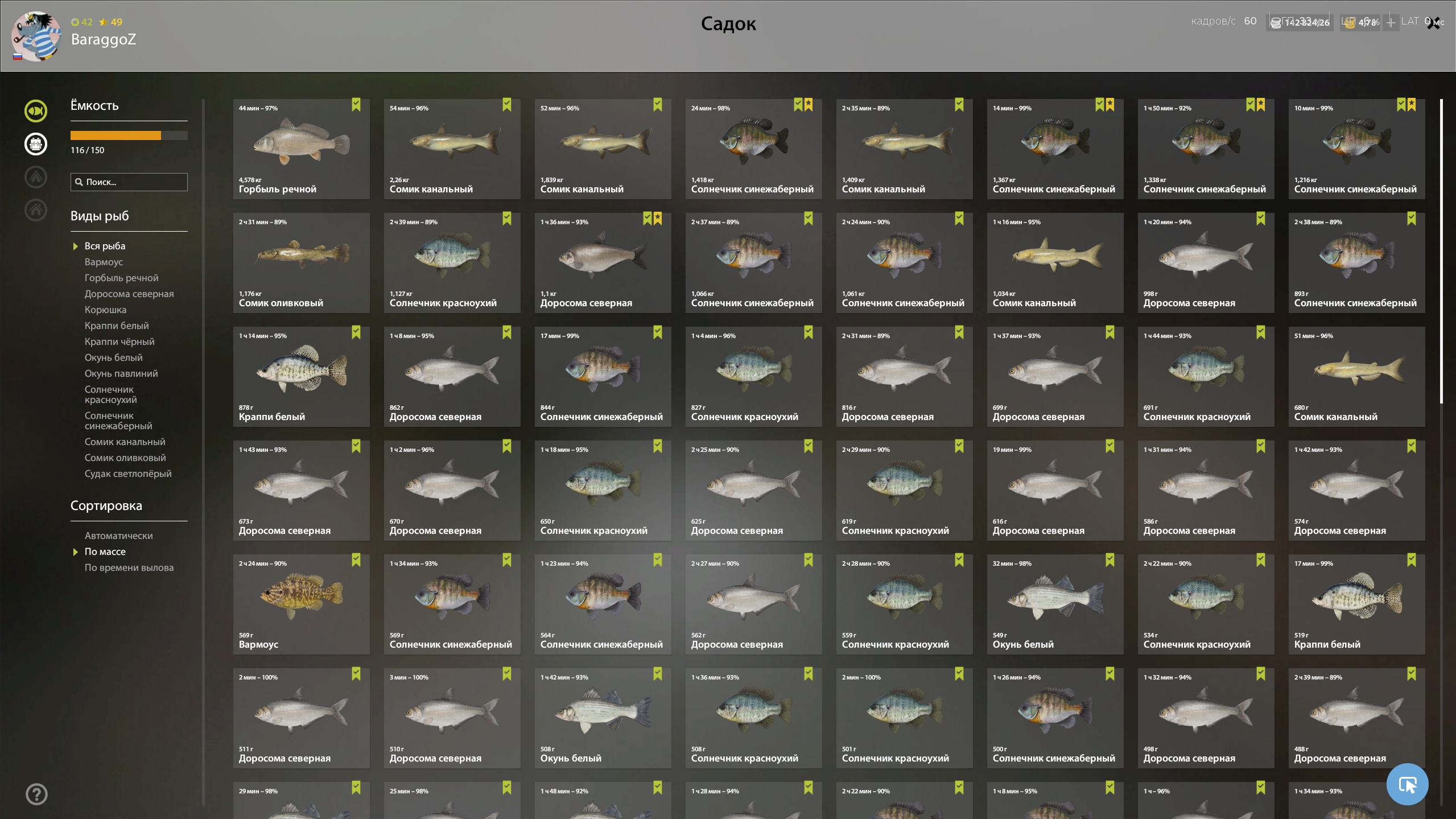Toggle bookmark on Сомик канальный 2,26 кг card
This screenshot has height=819, width=1456.
507,105
